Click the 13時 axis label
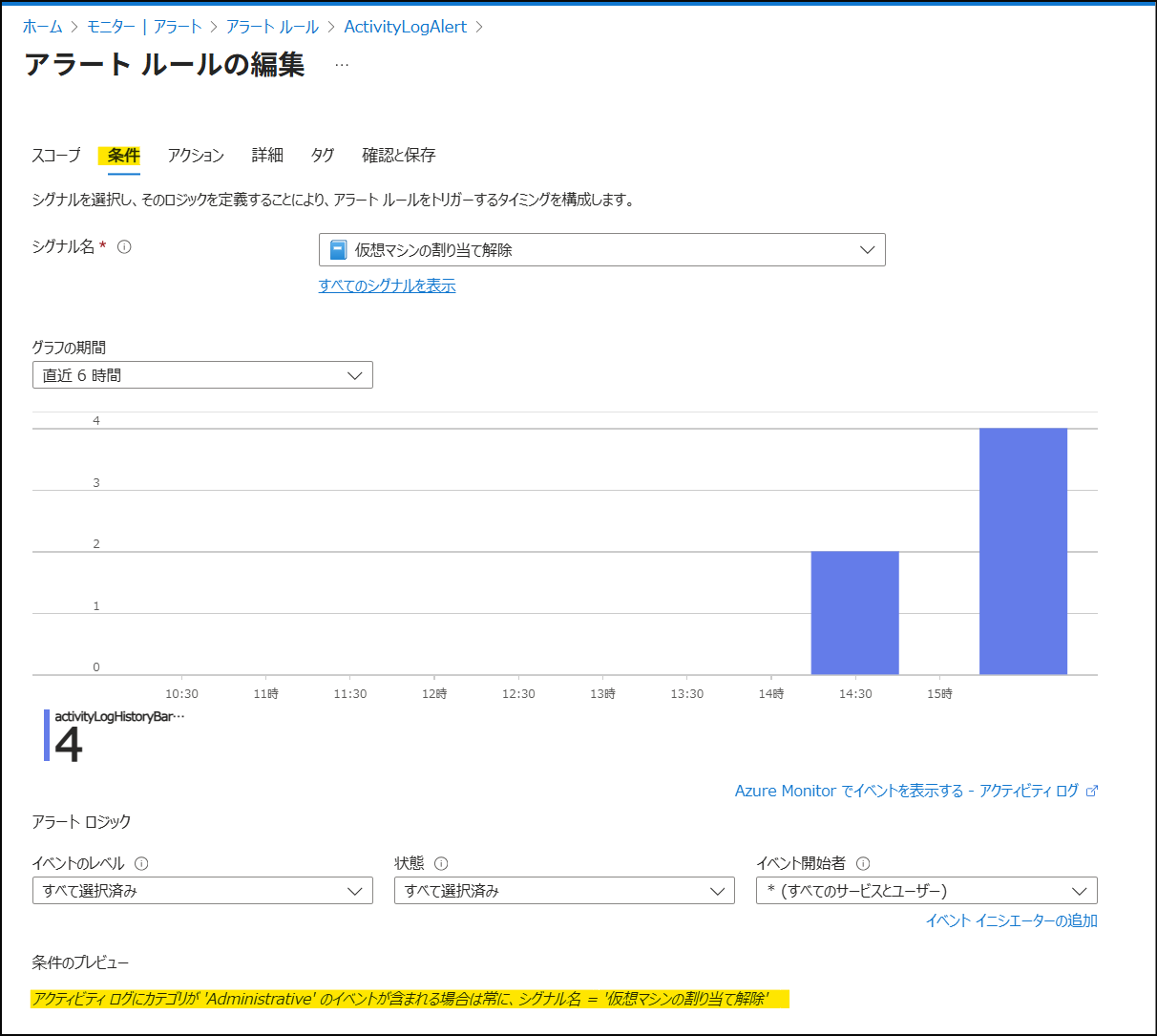This screenshot has width=1157, height=1036. pyautogui.click(x=602, y=694)
